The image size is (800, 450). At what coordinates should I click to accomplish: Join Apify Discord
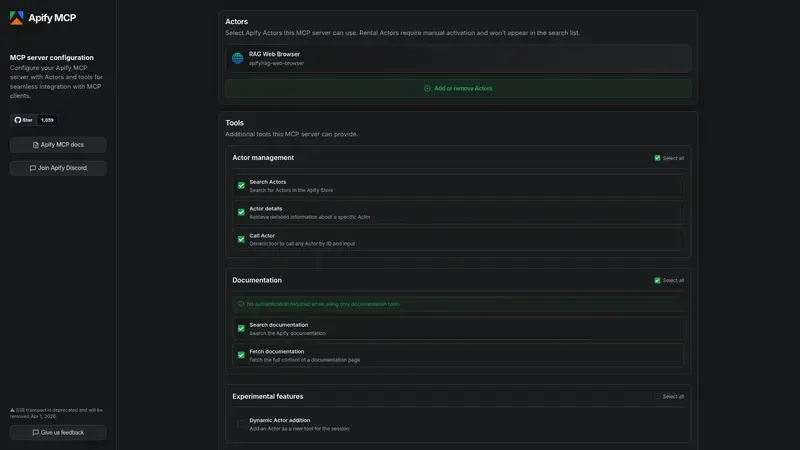pyautogui.click(x=58, y=168)
